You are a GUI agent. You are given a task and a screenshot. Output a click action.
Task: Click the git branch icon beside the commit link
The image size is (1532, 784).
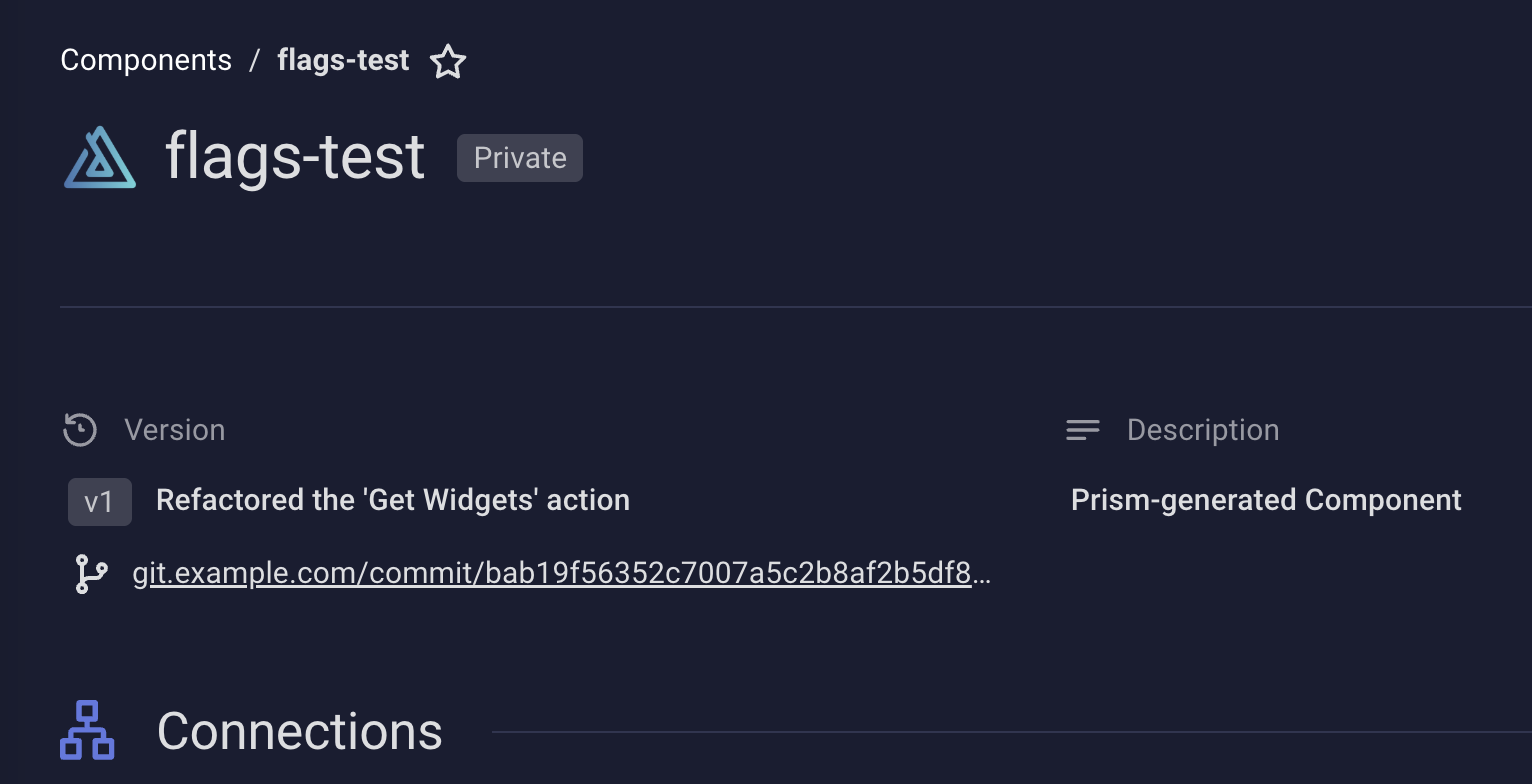90,573
